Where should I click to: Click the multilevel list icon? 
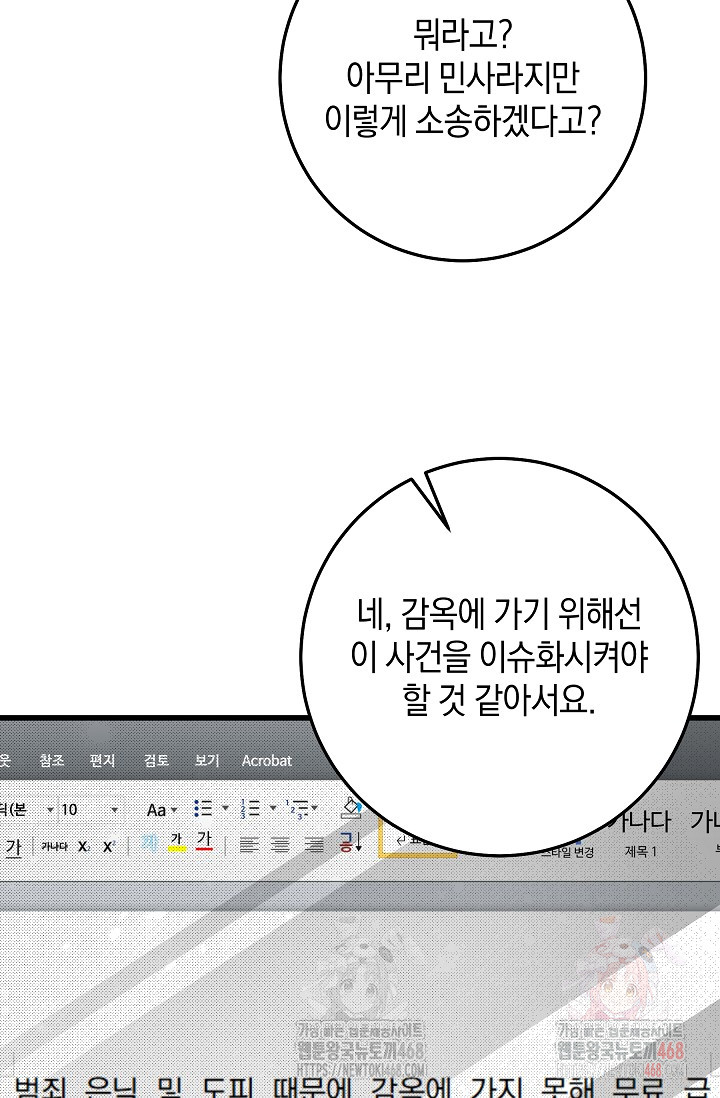[297, 809]
